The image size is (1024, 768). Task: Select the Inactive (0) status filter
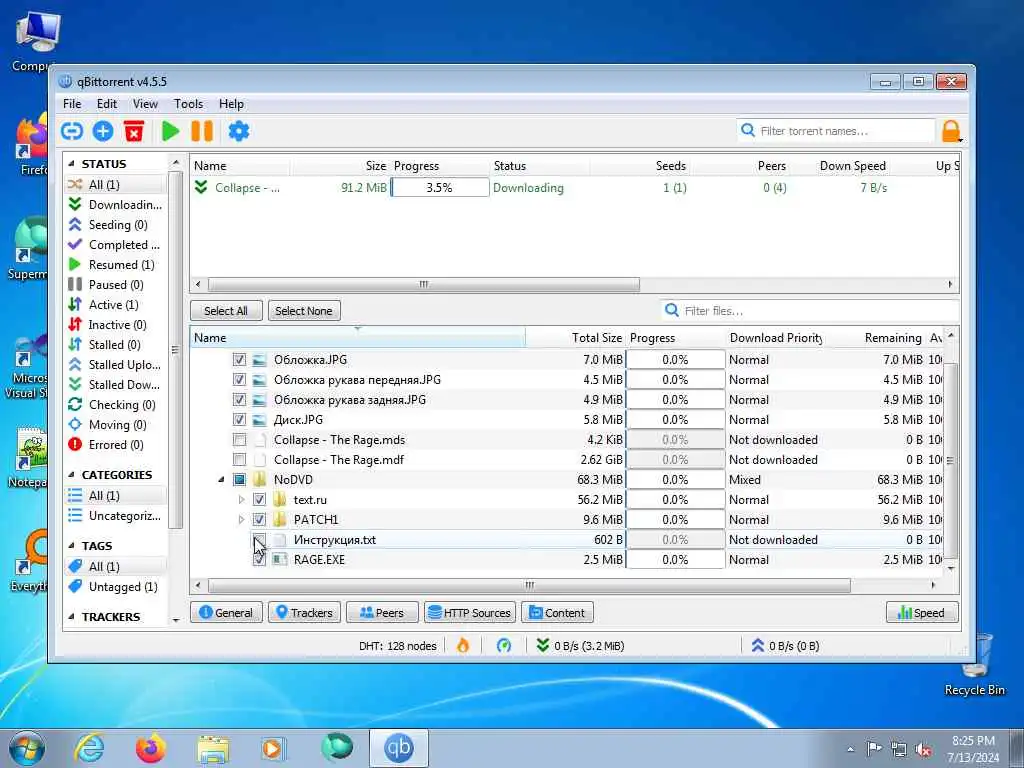(x=115, y=325)
